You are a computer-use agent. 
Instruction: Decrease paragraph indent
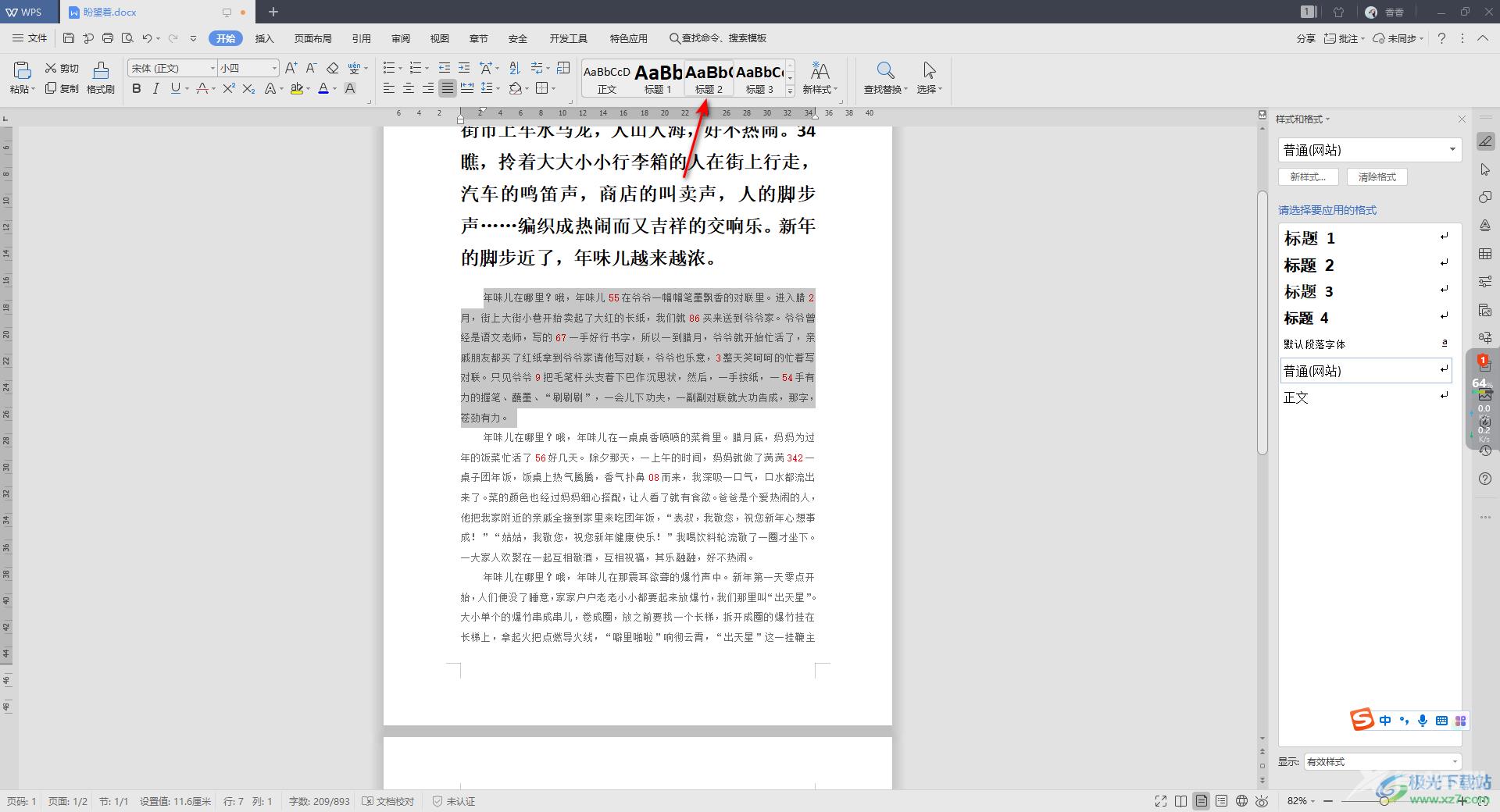coord(445,68)
